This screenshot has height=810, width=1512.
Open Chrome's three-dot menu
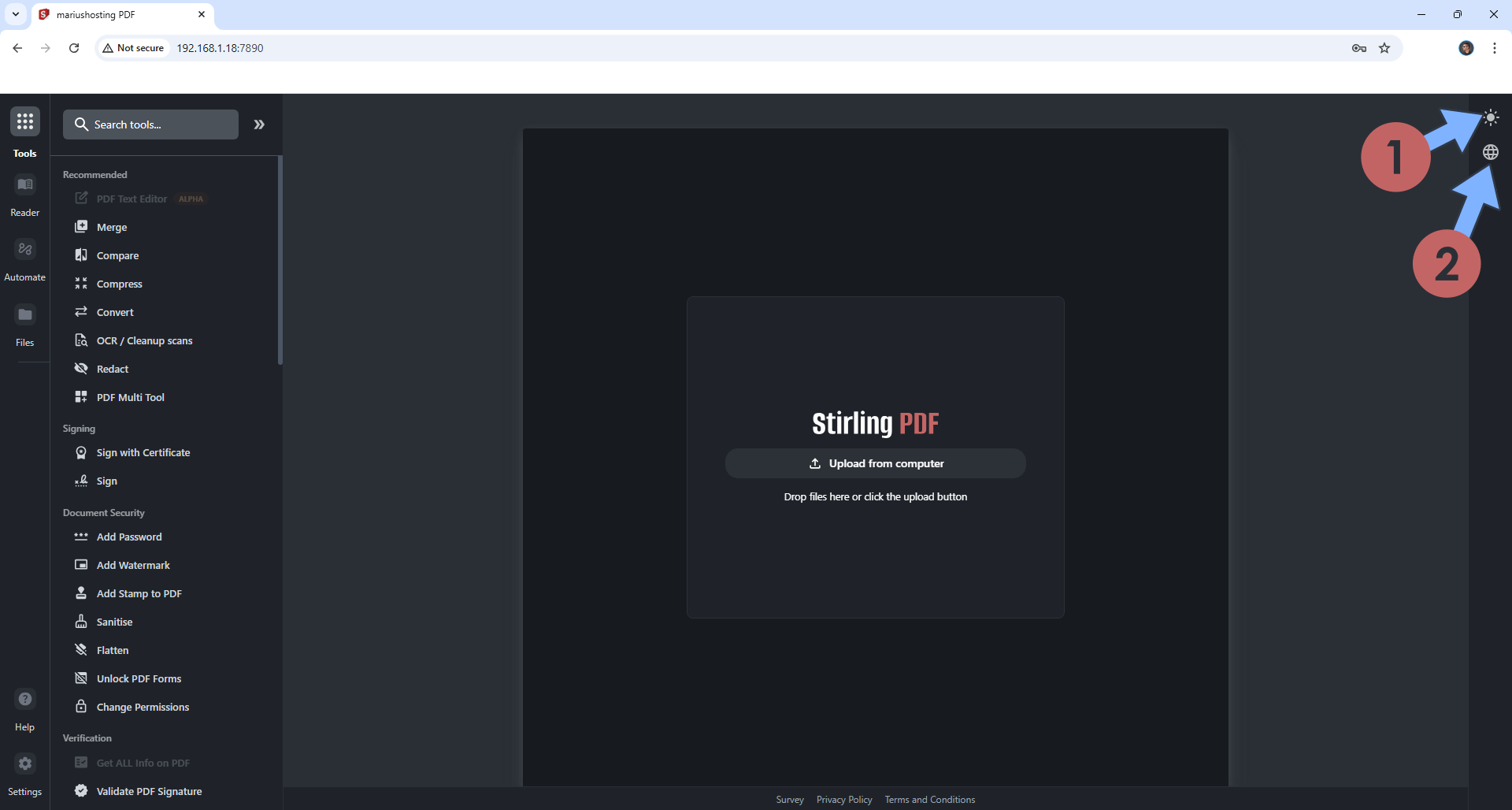point(1494,48)
